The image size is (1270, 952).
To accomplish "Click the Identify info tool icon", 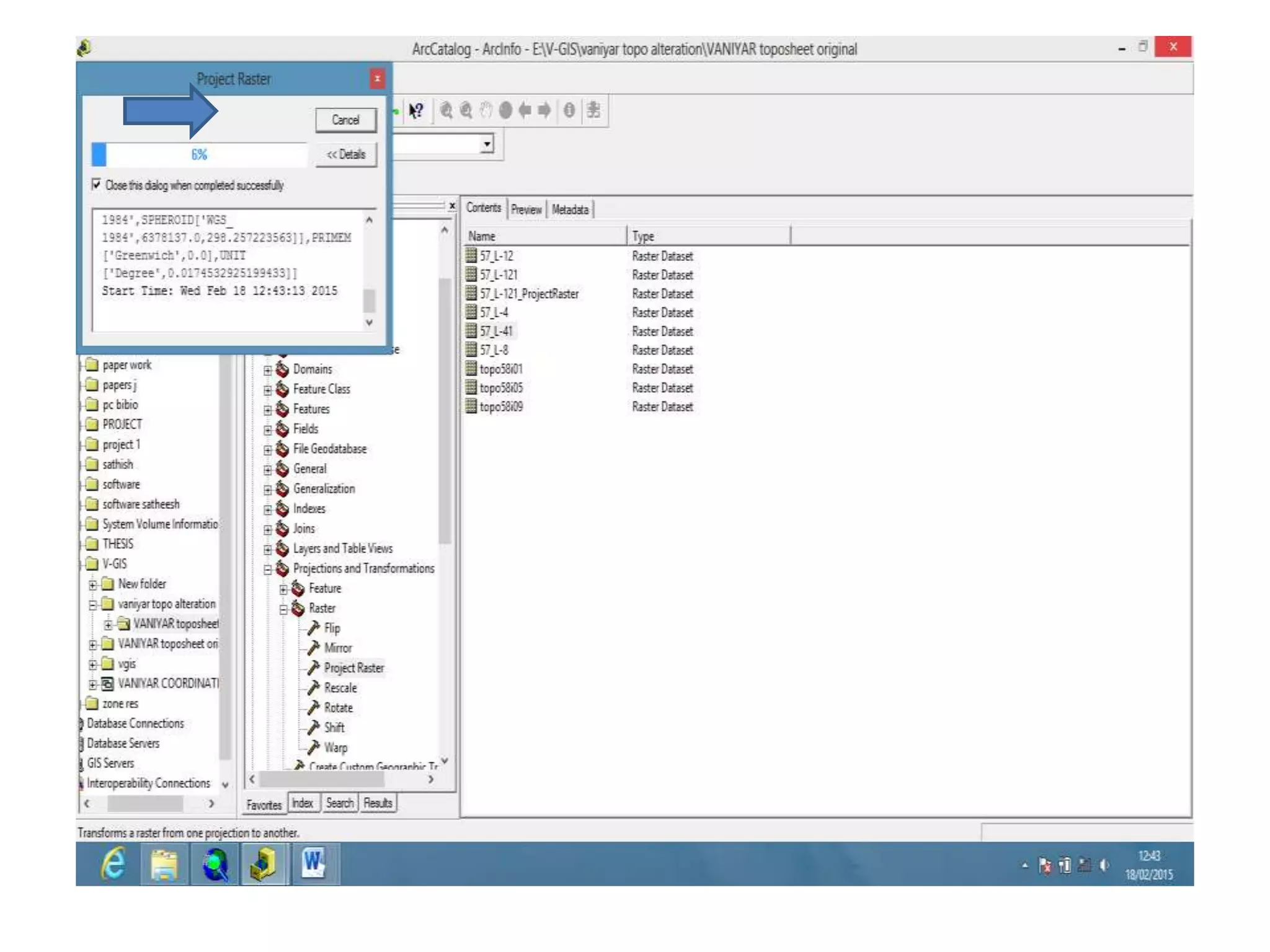I will 569,111.
